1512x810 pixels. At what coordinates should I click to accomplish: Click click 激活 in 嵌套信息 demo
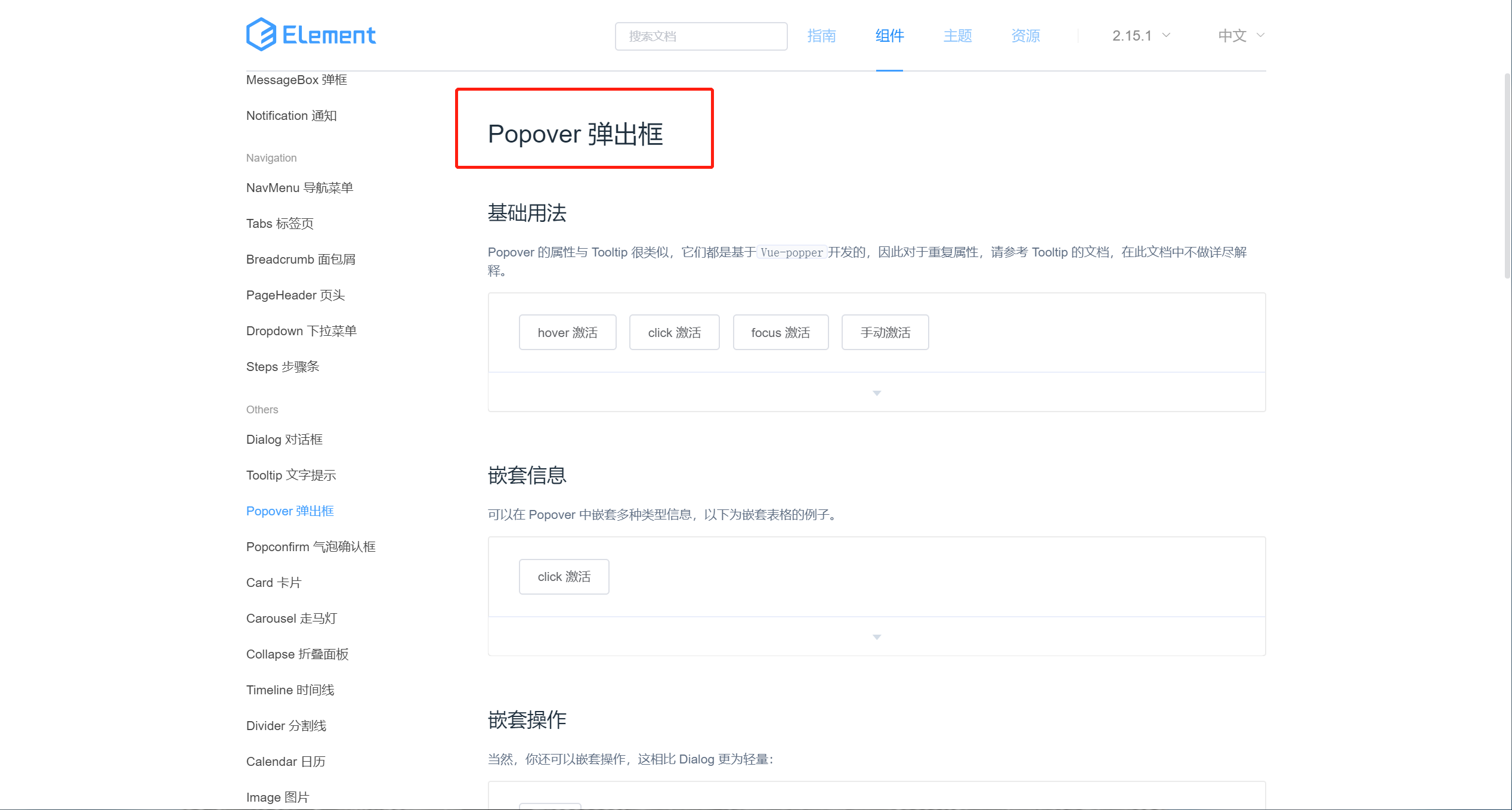[564, 577]
